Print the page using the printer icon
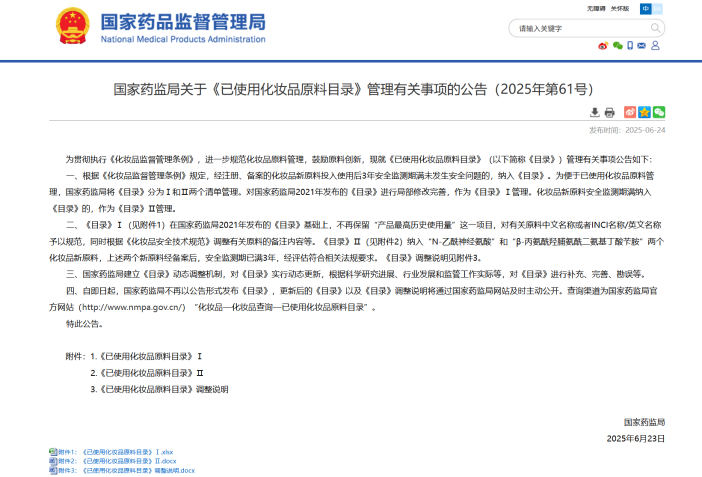Screen dimensions: 702x477 [x=609, y=112]
